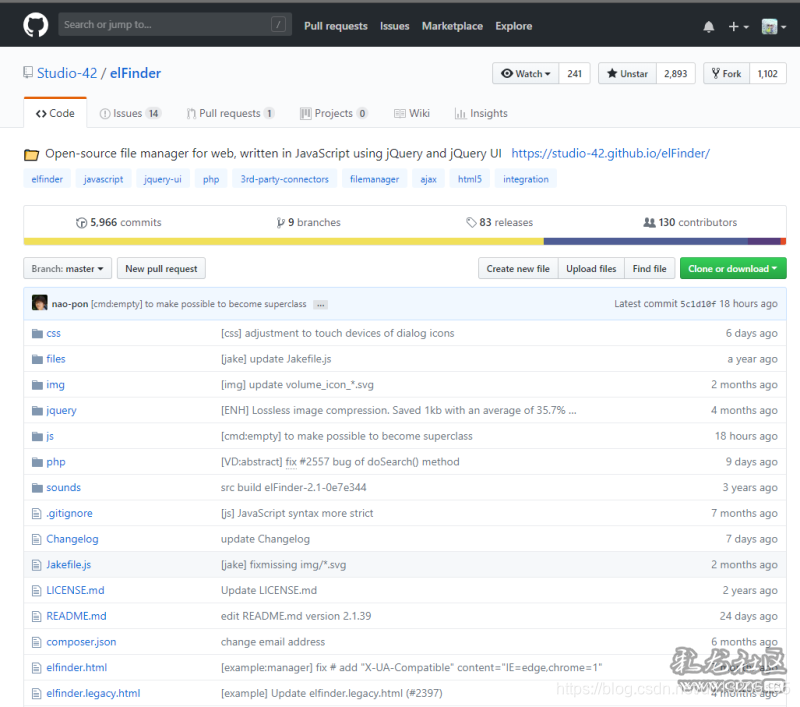Click the blue language bar segment
This screenshot has height=707, width=800.
click(646, 241)
